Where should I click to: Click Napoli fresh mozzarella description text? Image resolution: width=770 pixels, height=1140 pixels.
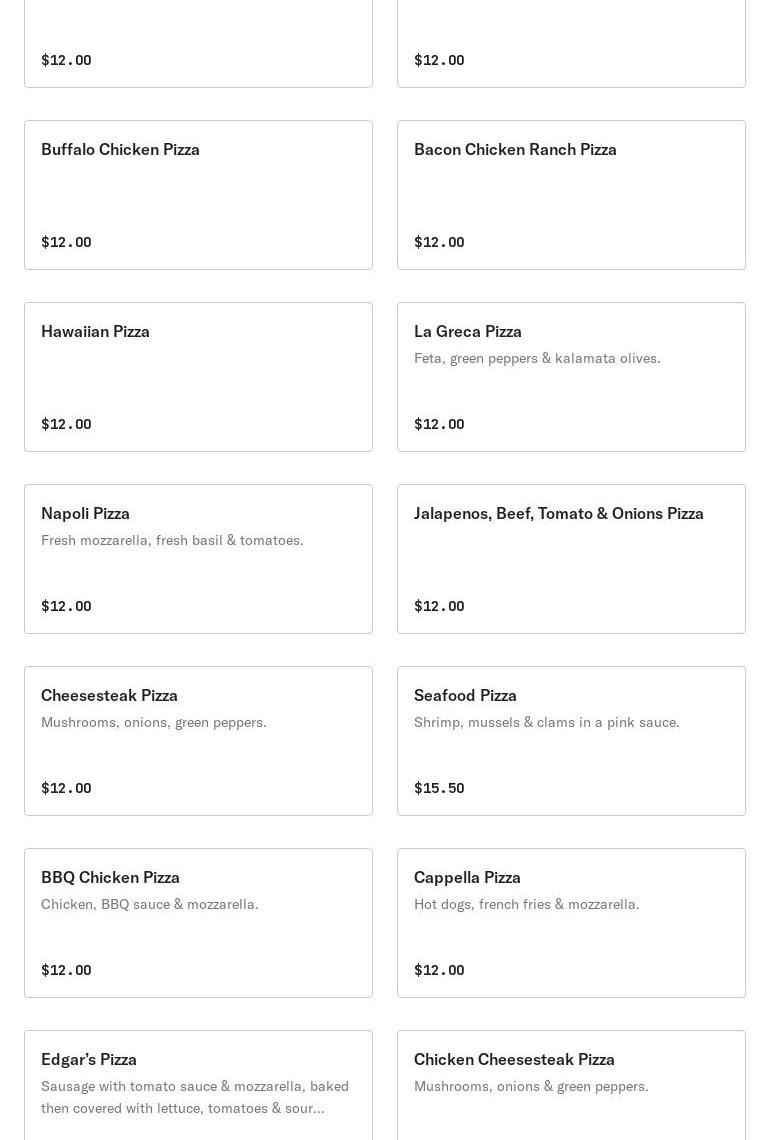[x=172, y=540]
